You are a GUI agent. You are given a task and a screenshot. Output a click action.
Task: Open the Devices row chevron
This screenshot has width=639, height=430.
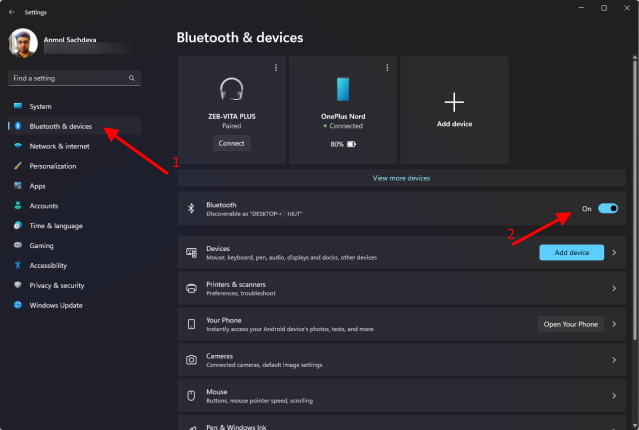[x=613, y=253]
